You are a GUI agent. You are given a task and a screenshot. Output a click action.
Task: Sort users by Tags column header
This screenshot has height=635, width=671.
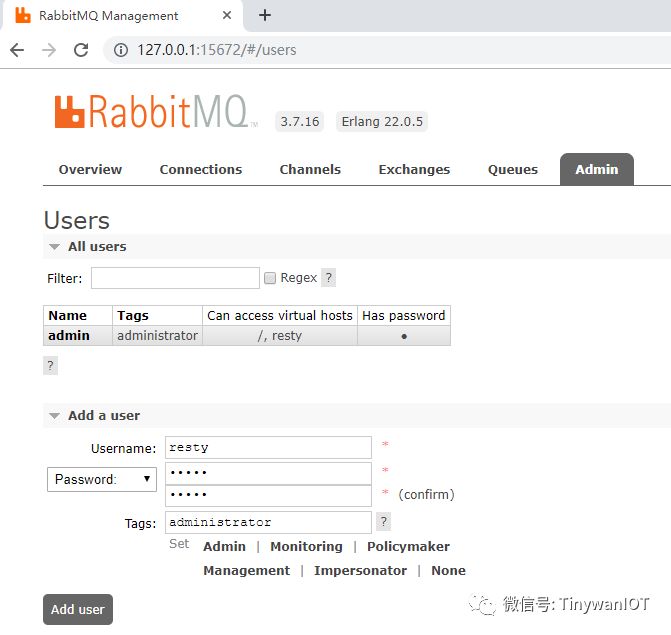tap(133, 315)
